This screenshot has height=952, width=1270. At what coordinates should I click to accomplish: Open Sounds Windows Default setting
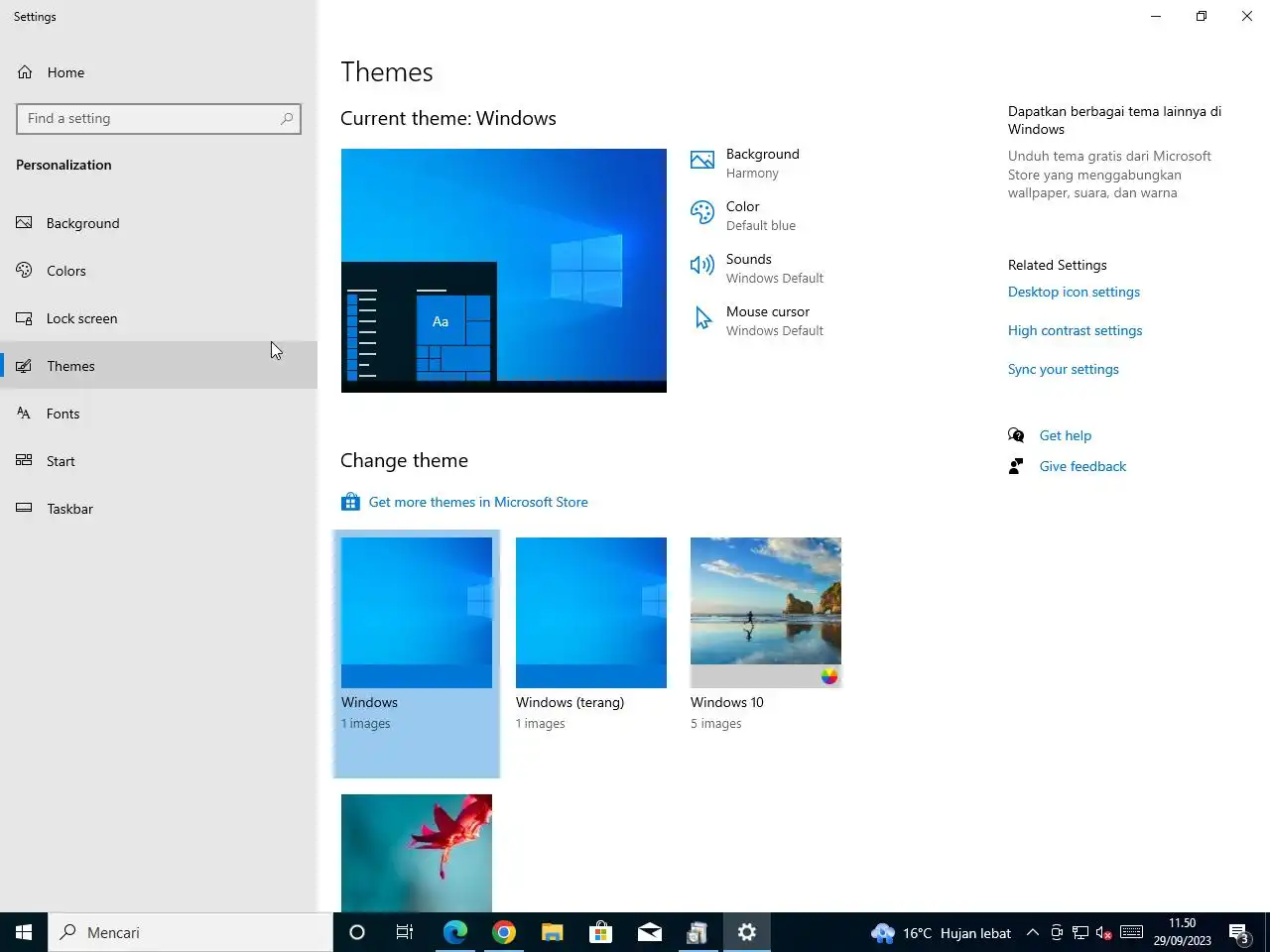point(775,269)
